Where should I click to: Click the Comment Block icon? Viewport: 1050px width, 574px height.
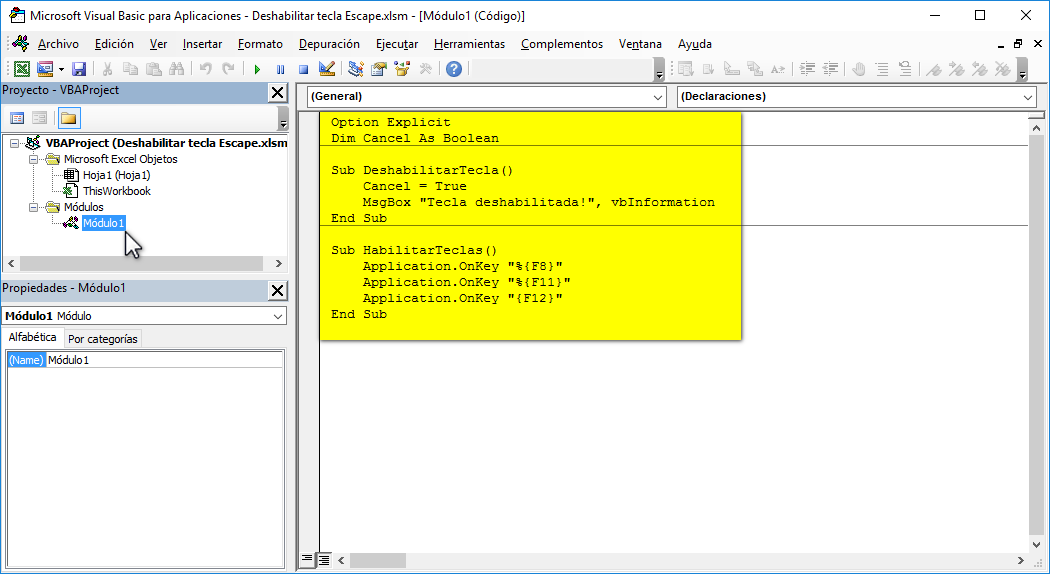[x=883, y=69]
